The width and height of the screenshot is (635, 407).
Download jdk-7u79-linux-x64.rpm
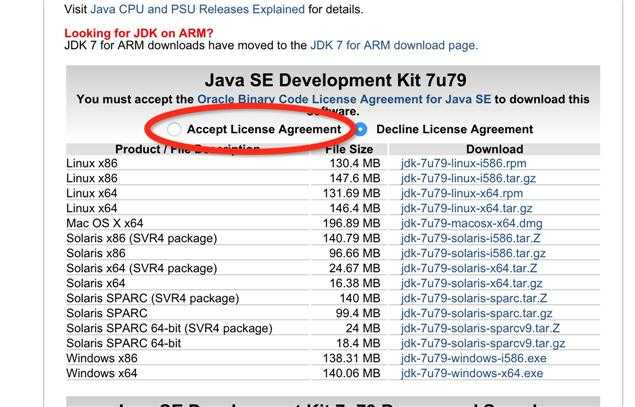pyautogui.click(x=462, y=193)
